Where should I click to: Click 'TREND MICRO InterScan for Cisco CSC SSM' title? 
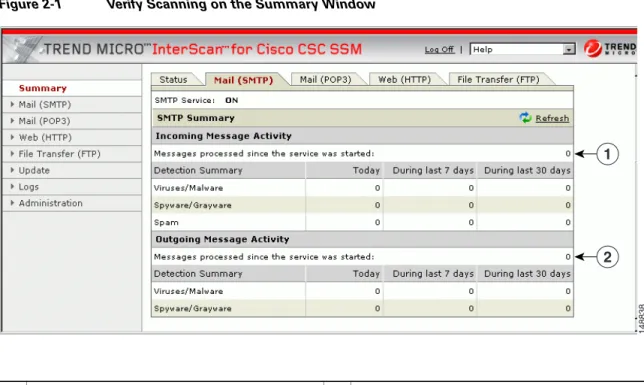coord(203,49)
